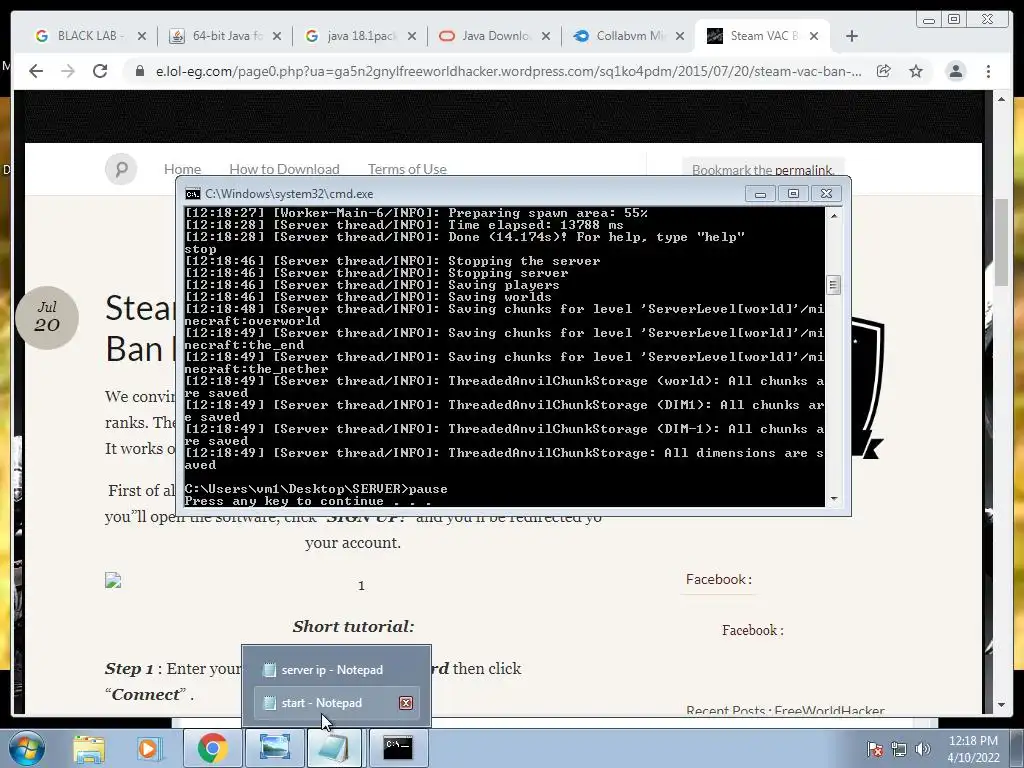Click the address bar URL
Screen dimensions: 1024x768
pyautogui.click(x=508, y=71)
